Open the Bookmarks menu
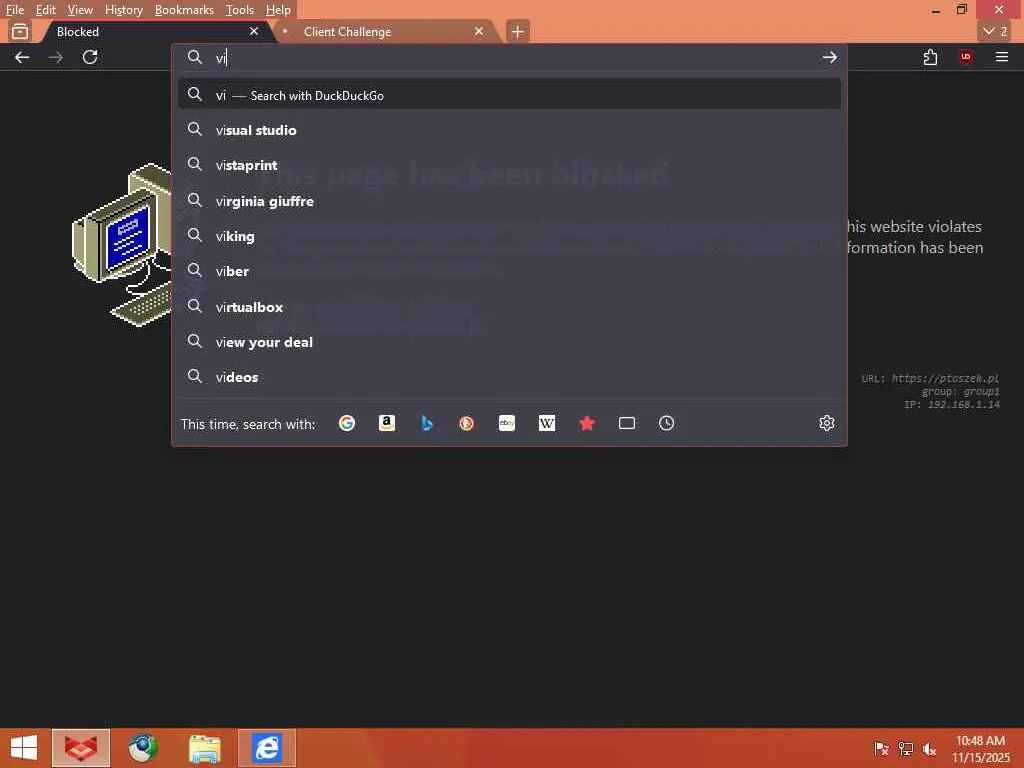 (184, 10)
